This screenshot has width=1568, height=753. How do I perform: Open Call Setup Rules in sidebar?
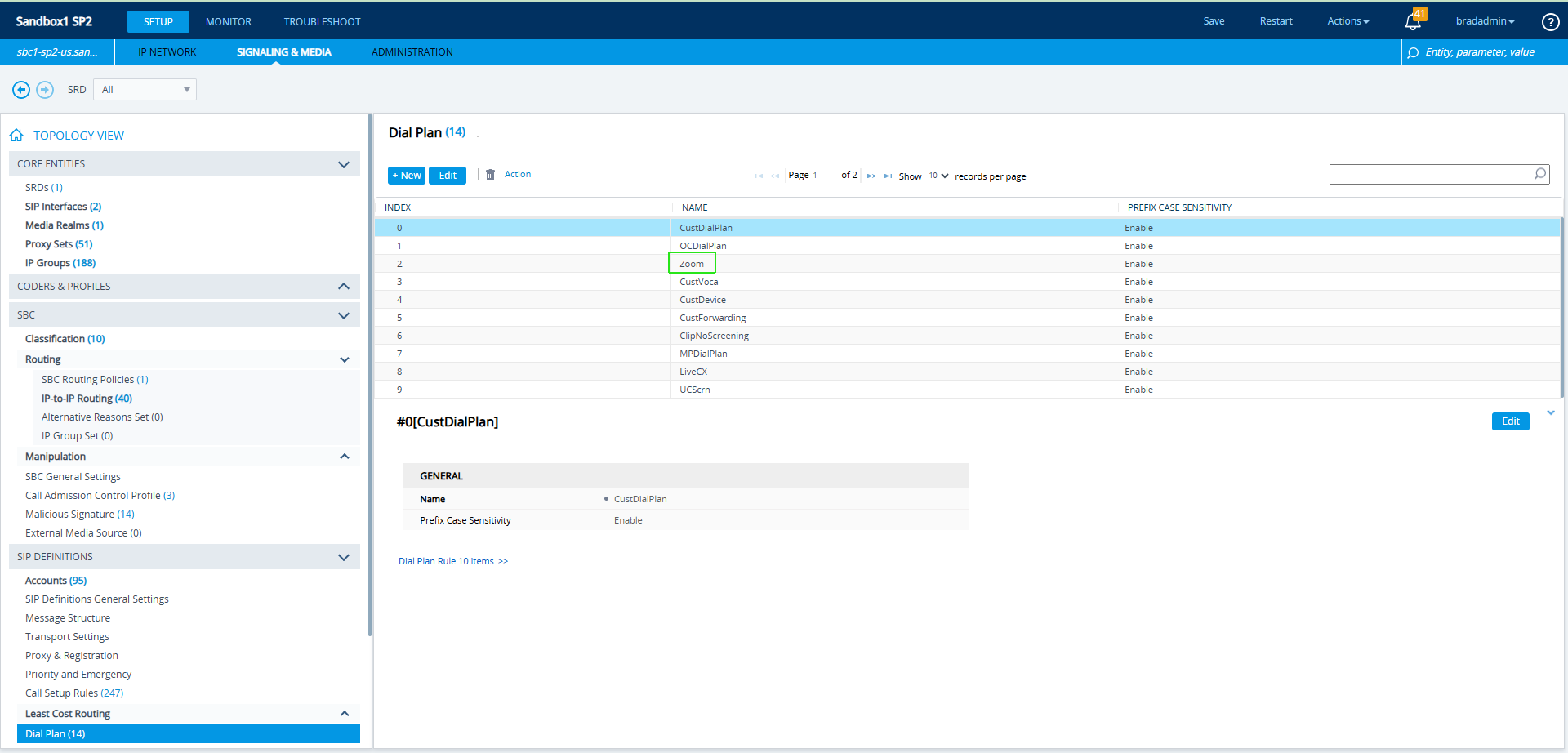pos(74,693)
